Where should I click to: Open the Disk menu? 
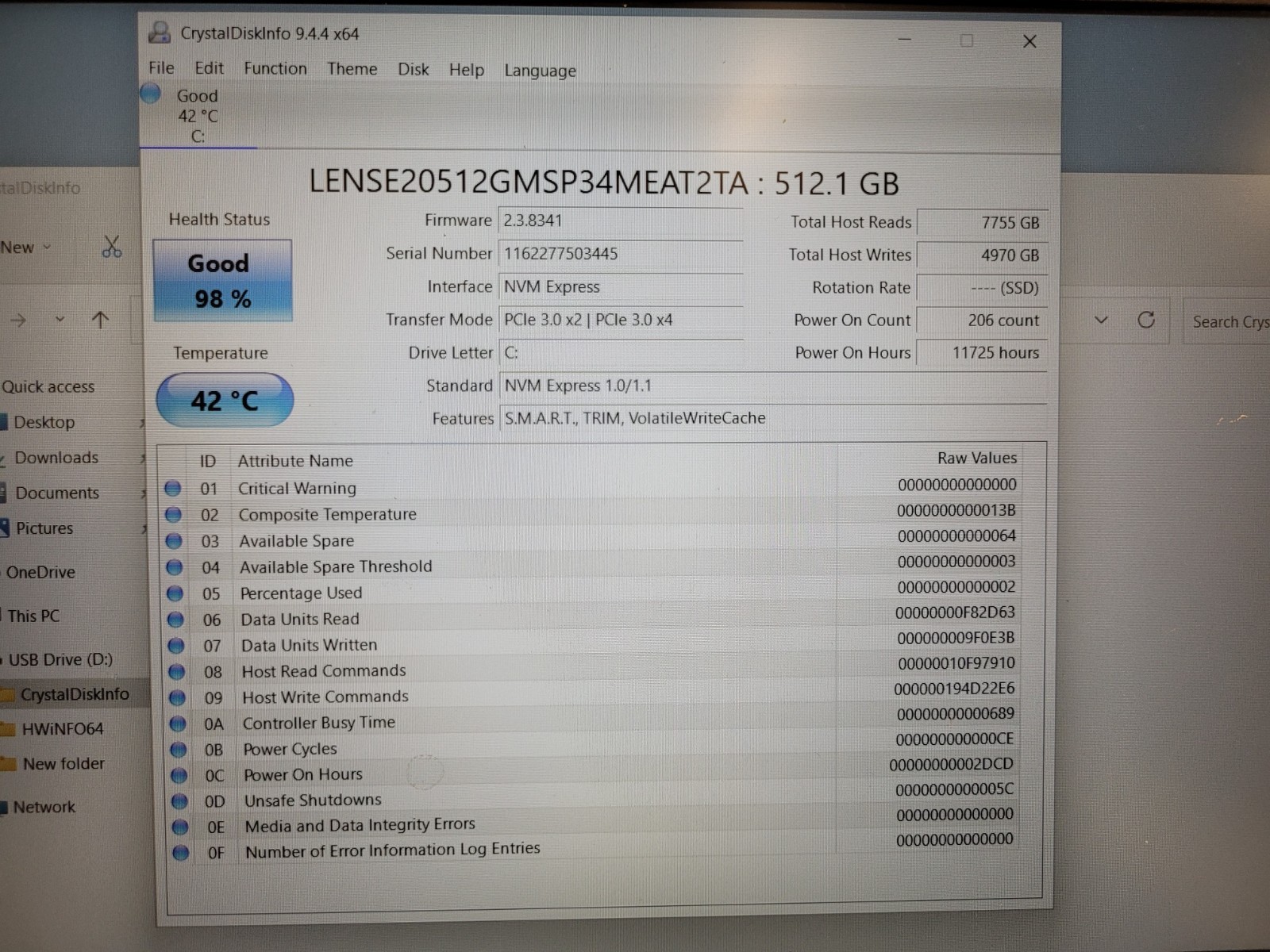(x=413, y=70)
